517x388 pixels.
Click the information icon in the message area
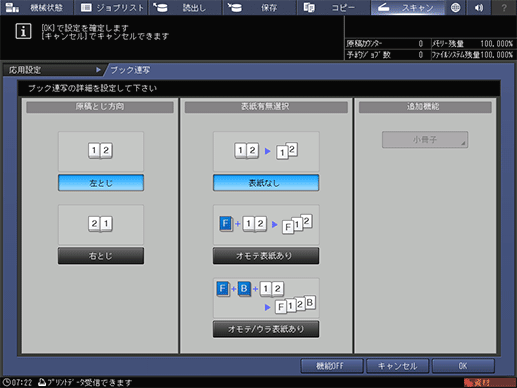pos(23,31)
